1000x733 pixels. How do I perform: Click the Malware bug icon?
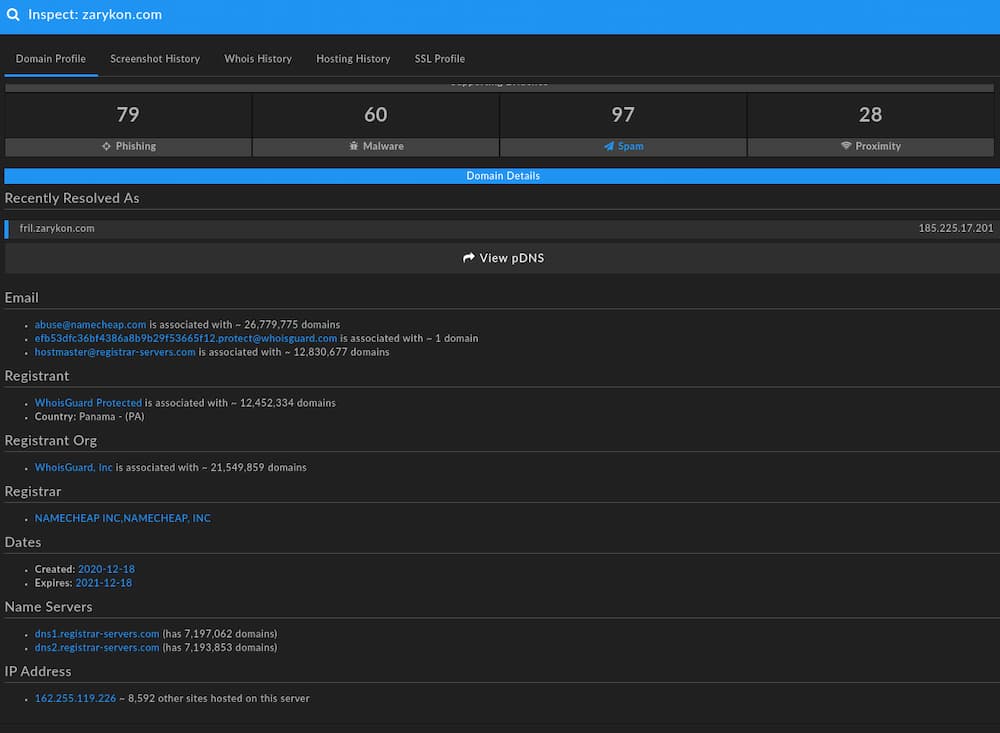click(353, 146)
